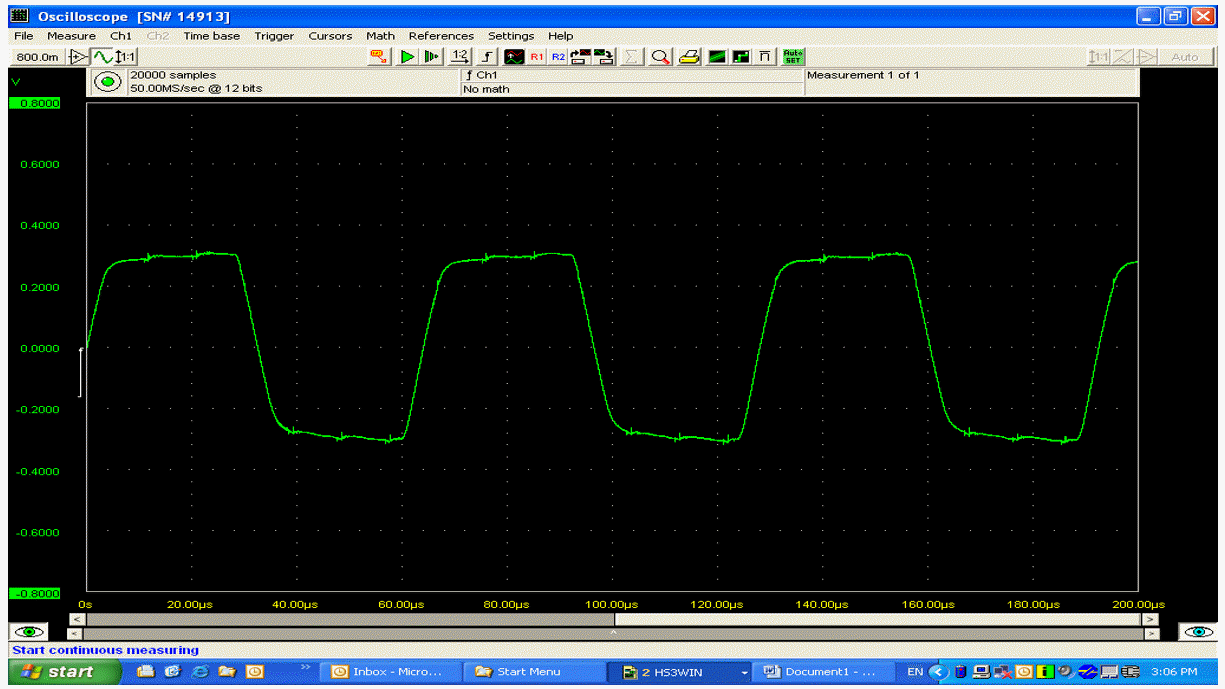
Task: Toggle the left eye visibility button
Action: click(x=30, y=632)
